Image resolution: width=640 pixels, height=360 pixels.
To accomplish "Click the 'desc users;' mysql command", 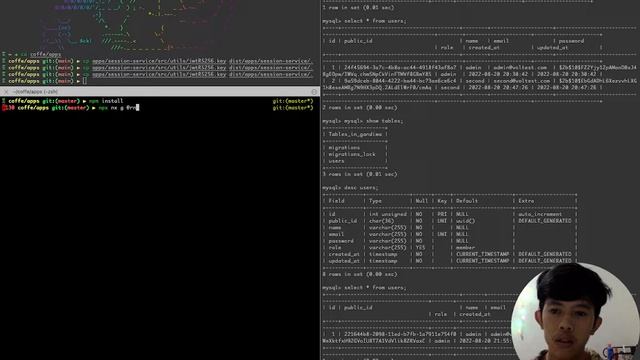I will pyautogui.click(x=361, y=188).
